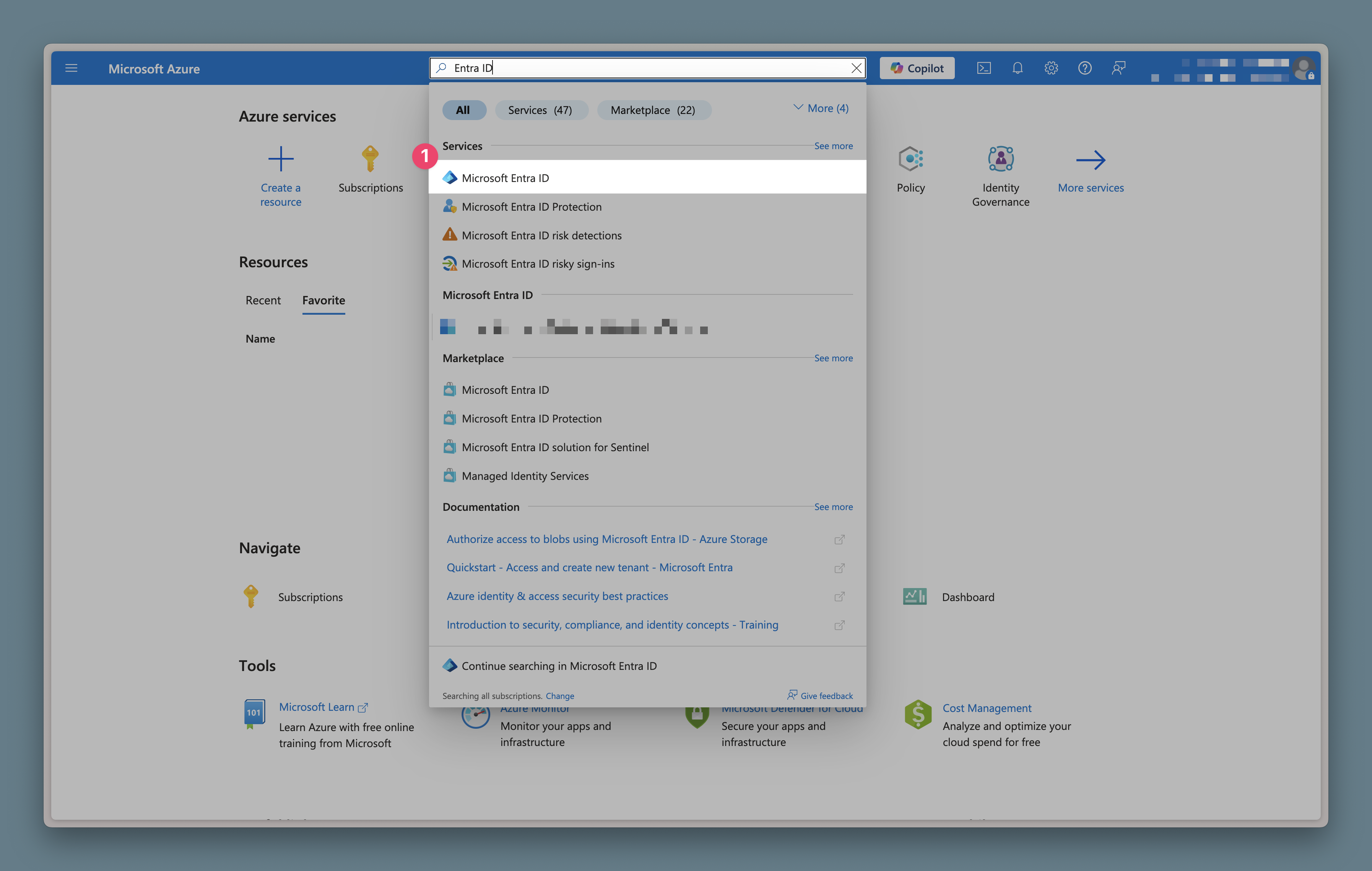1372x871 pixels.
Task: See more Documentation results
Action: 833,506
